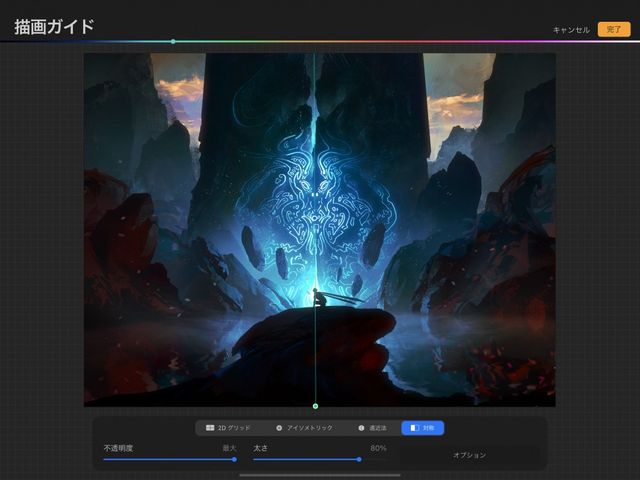Select the 2D グリッド tab
640x480 pixels.
tap(228, 428)
